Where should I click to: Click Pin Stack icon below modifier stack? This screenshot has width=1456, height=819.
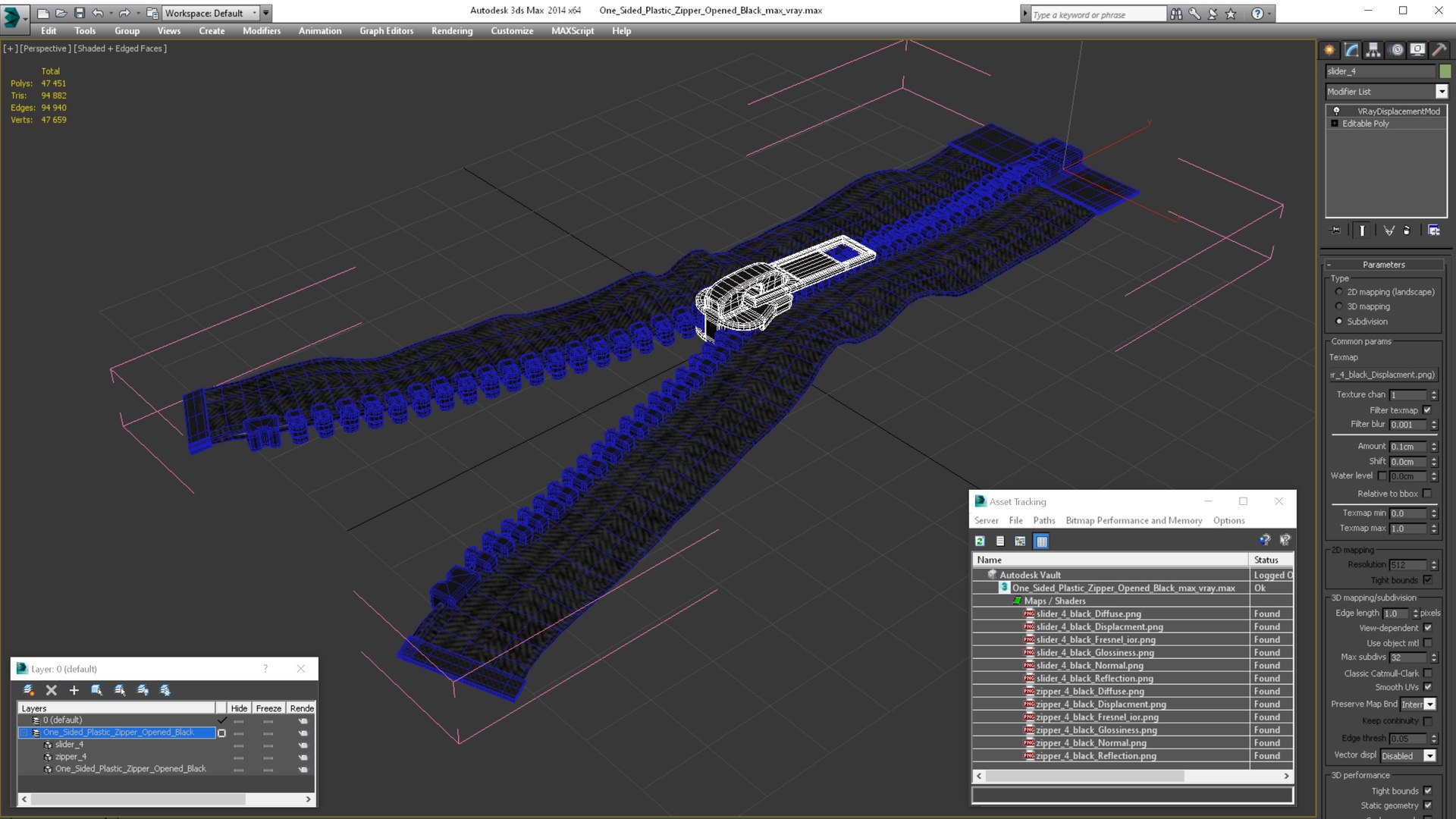[1335, 230]
